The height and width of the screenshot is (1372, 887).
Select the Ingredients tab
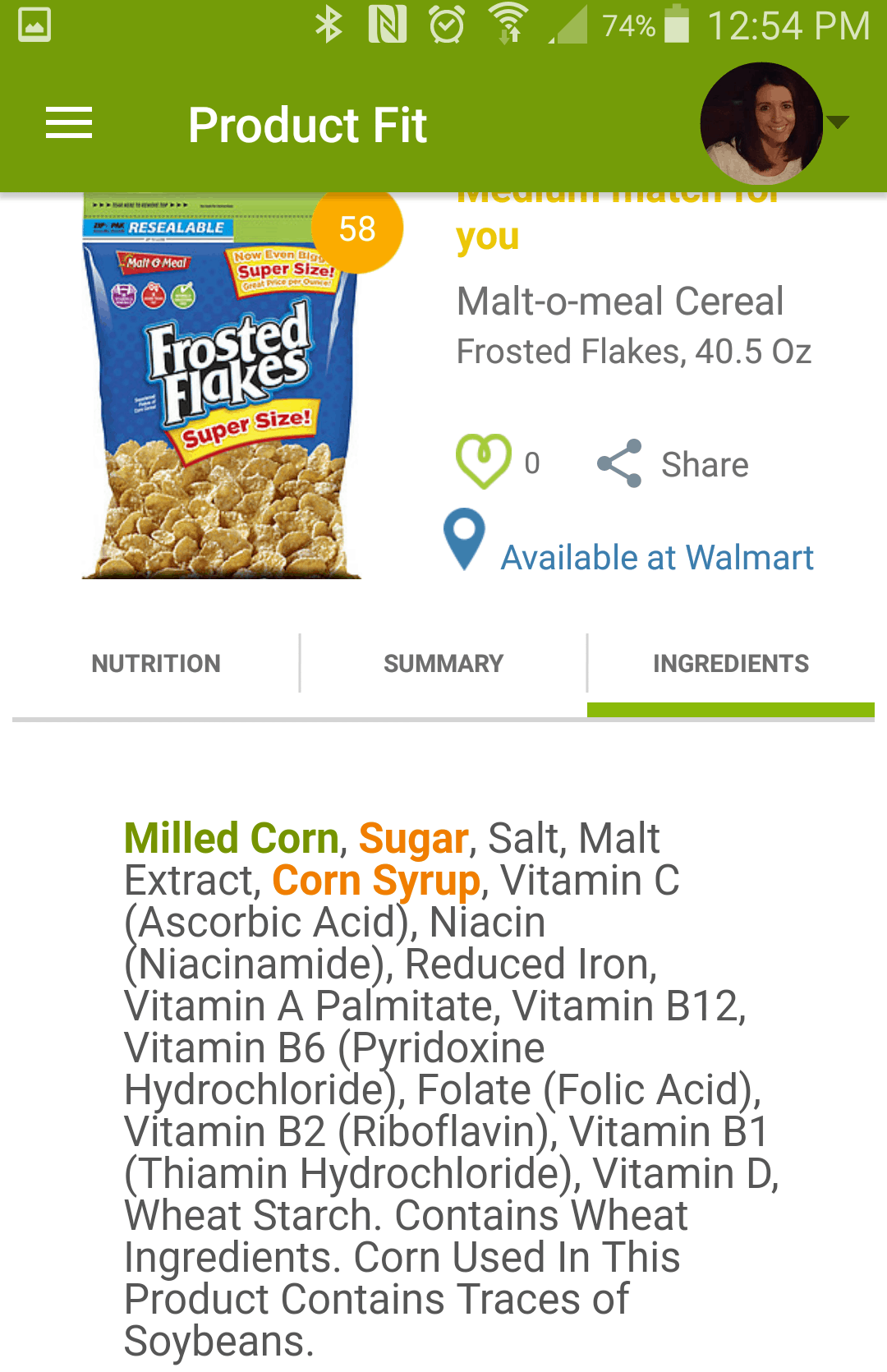pyautogui.click(x=731, y=663)
